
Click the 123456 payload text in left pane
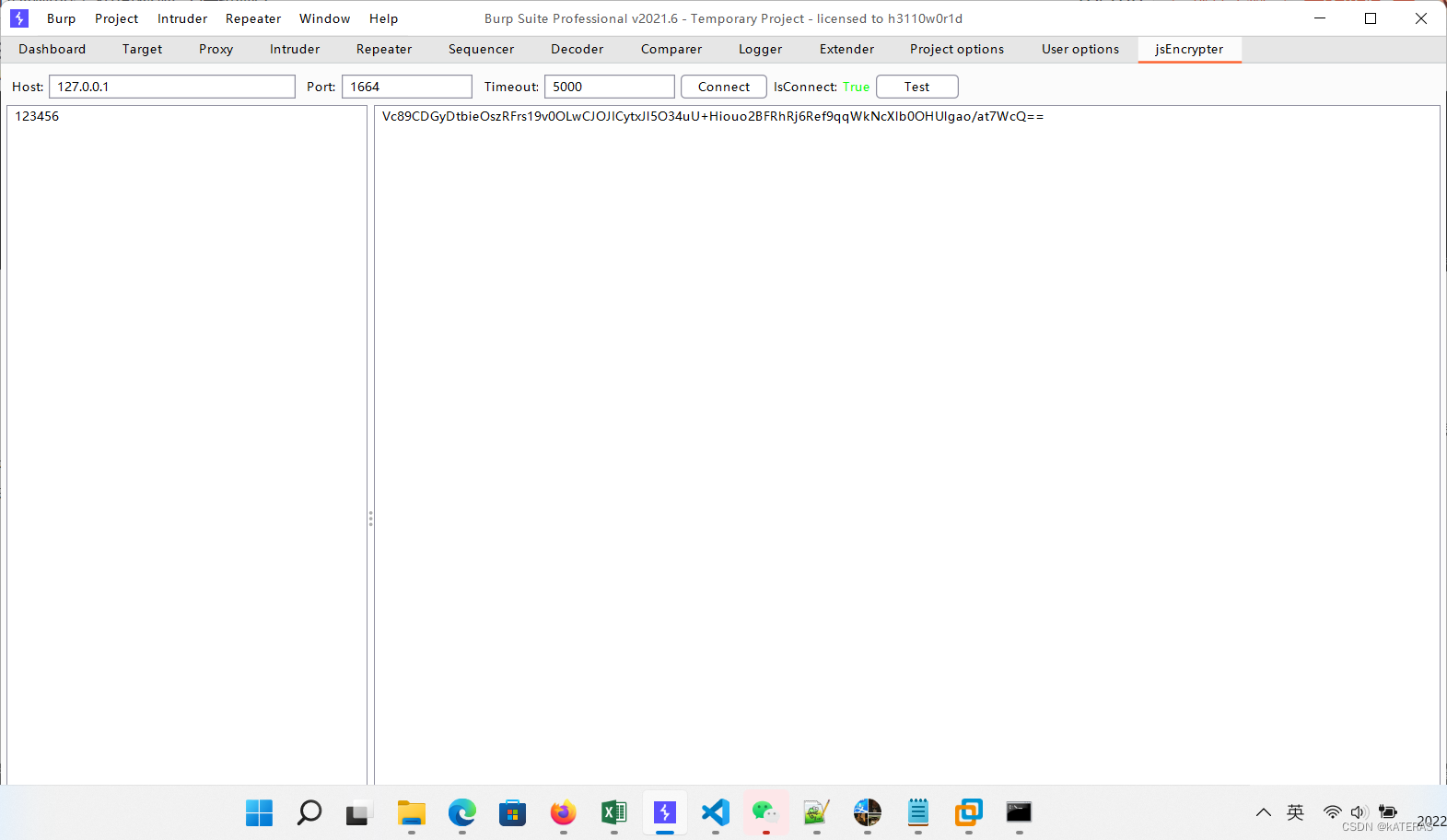(37, 116)
